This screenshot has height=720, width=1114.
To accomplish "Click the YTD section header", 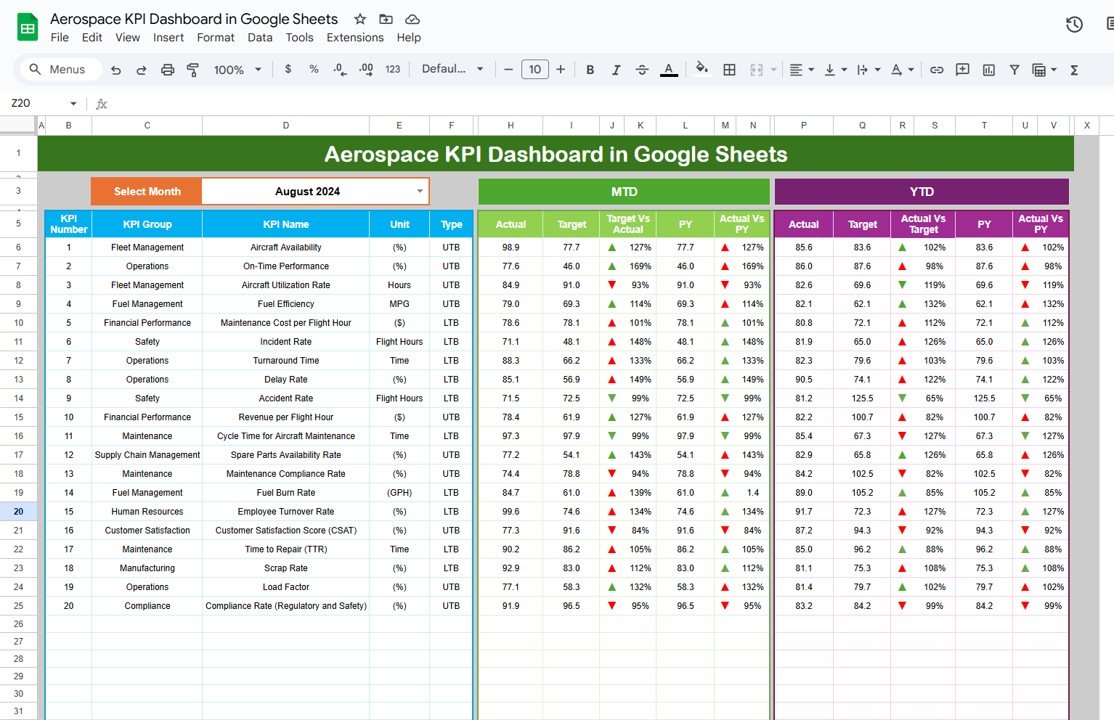I will [921, 191].
